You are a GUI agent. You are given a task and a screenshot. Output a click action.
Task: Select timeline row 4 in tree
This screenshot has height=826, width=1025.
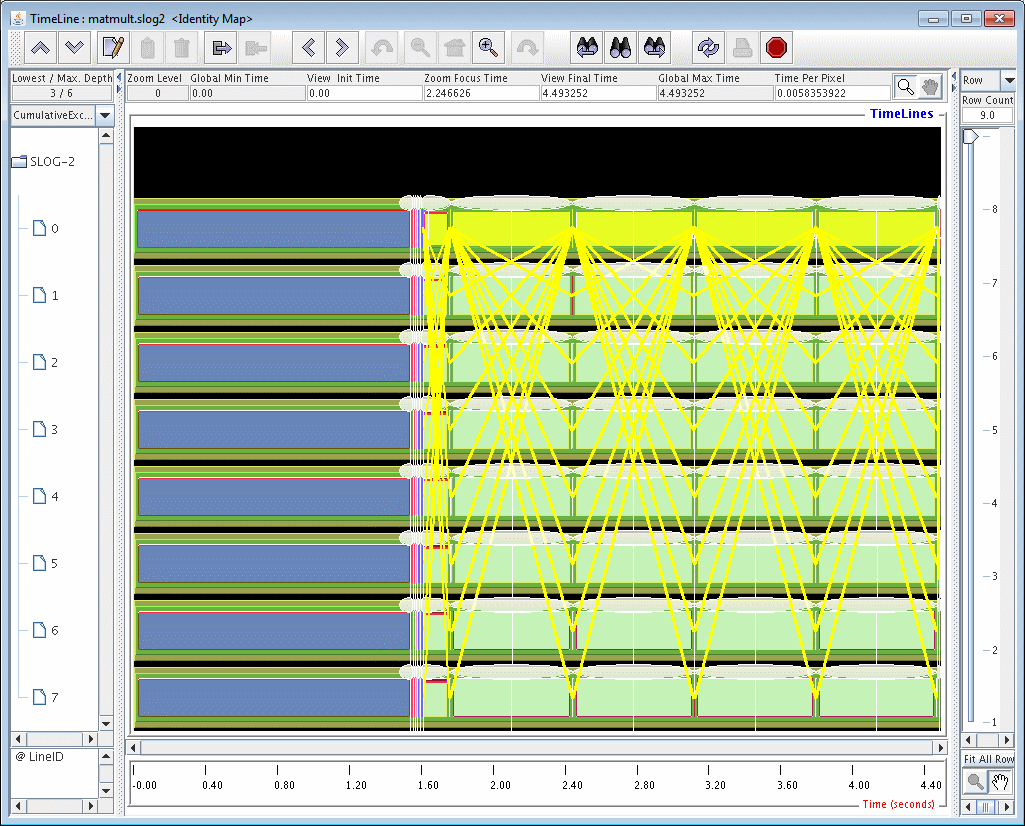pos(46,497)
